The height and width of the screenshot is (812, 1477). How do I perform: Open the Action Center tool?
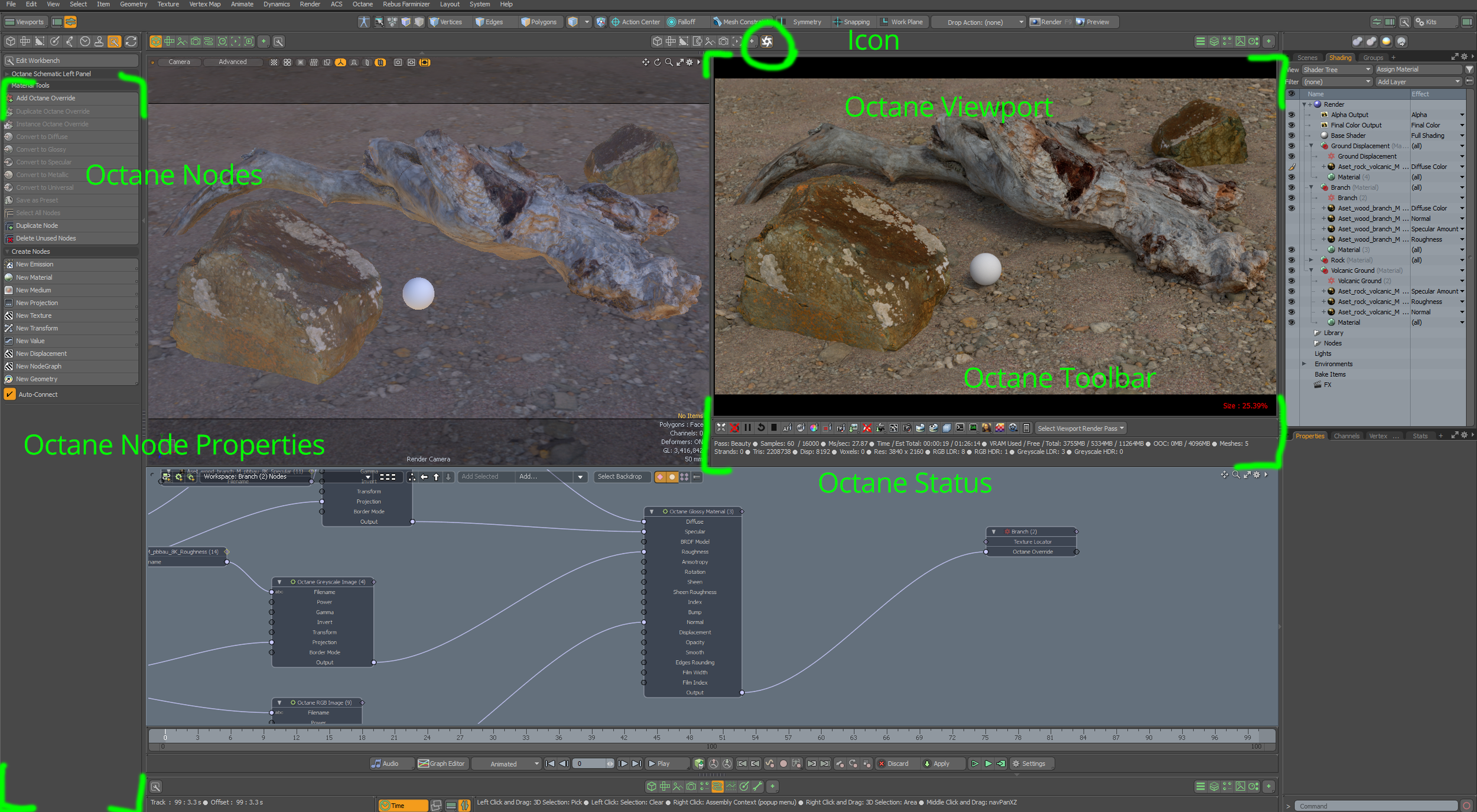(x=636, y=22)
